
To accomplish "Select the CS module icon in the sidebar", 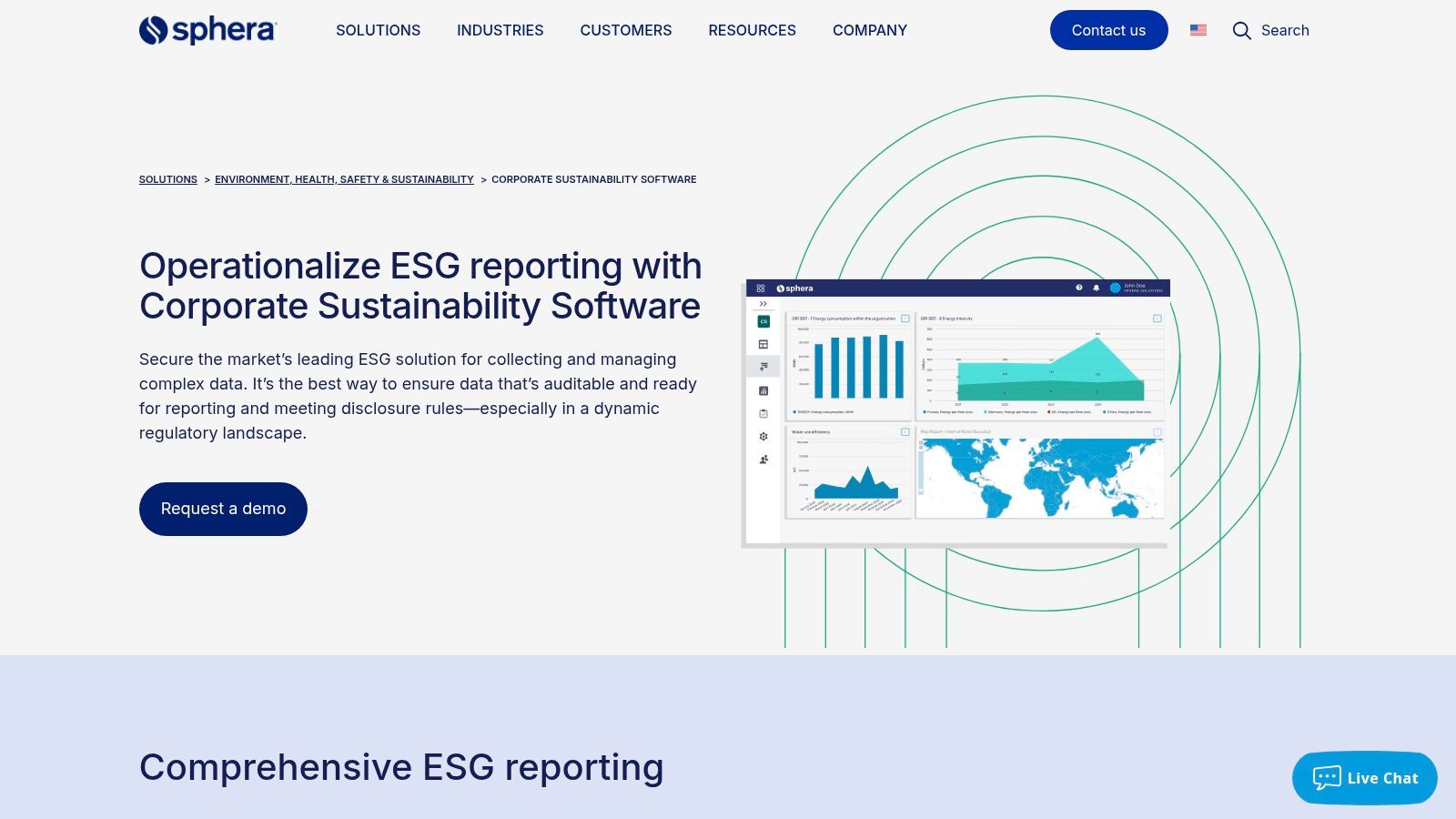I will [763, 320].
